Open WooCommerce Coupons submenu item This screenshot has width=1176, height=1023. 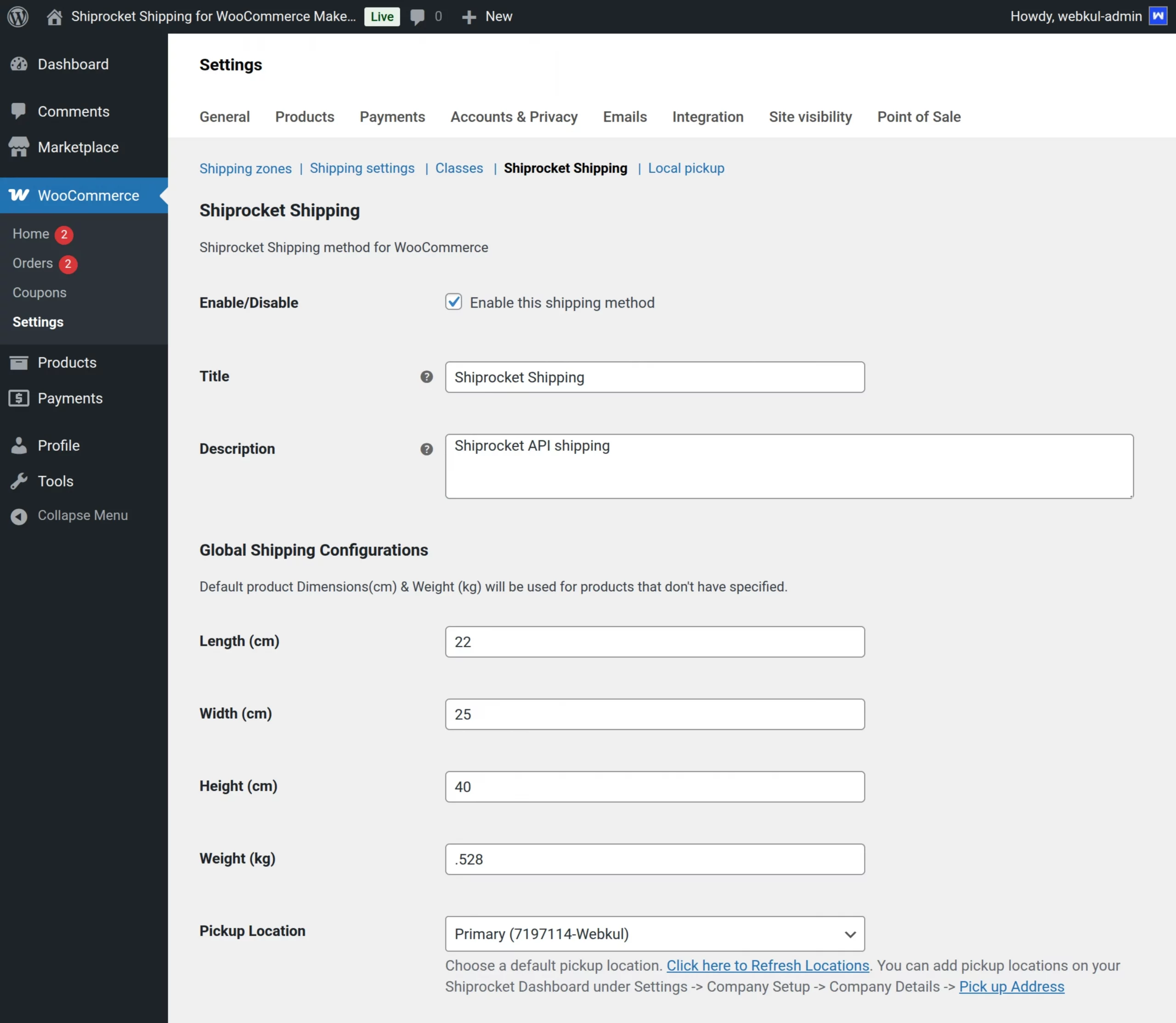(40, 293)
